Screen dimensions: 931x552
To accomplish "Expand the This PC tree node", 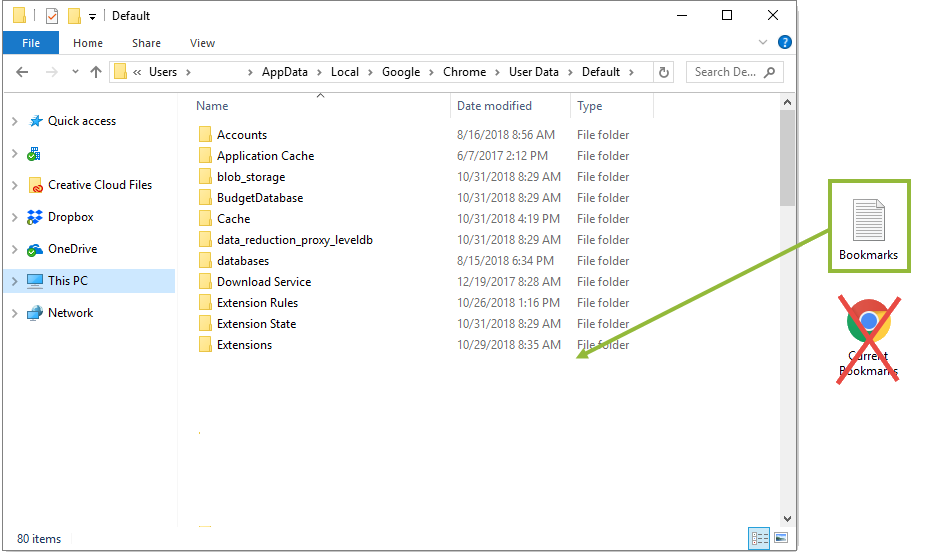I will pyautogui.click(x=14, y=281).
